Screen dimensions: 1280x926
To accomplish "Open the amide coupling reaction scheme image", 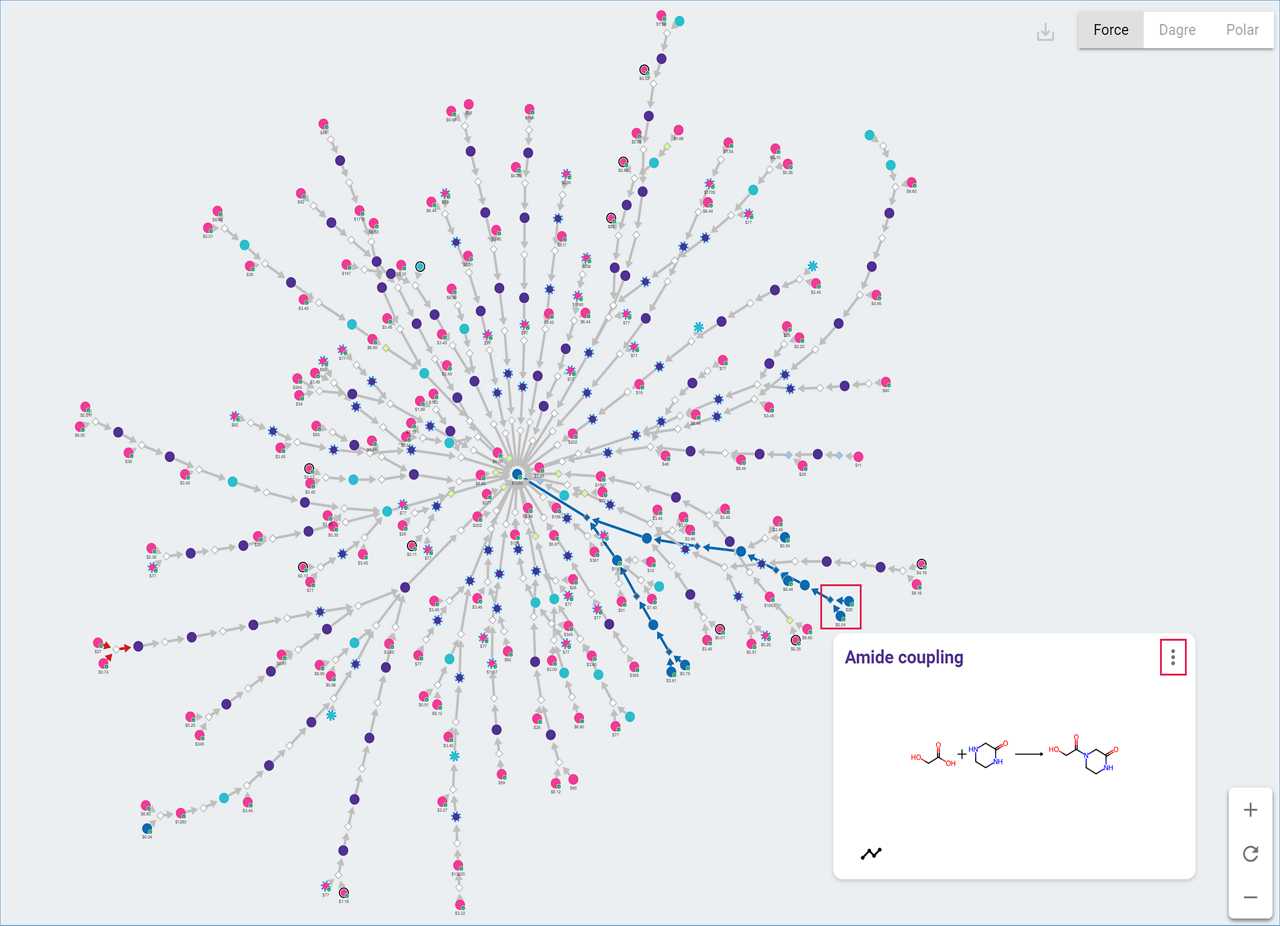I will (x=1013, y=756).
